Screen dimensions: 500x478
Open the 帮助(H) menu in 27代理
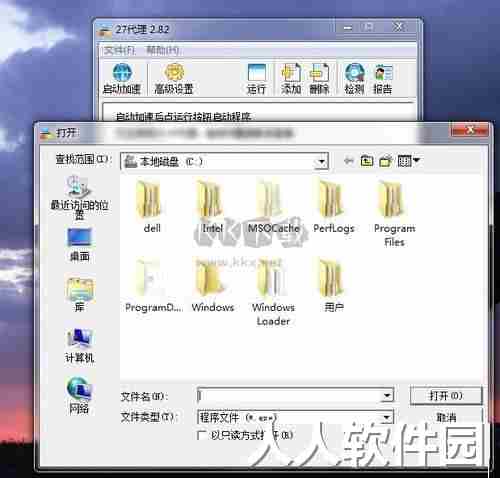162,50
